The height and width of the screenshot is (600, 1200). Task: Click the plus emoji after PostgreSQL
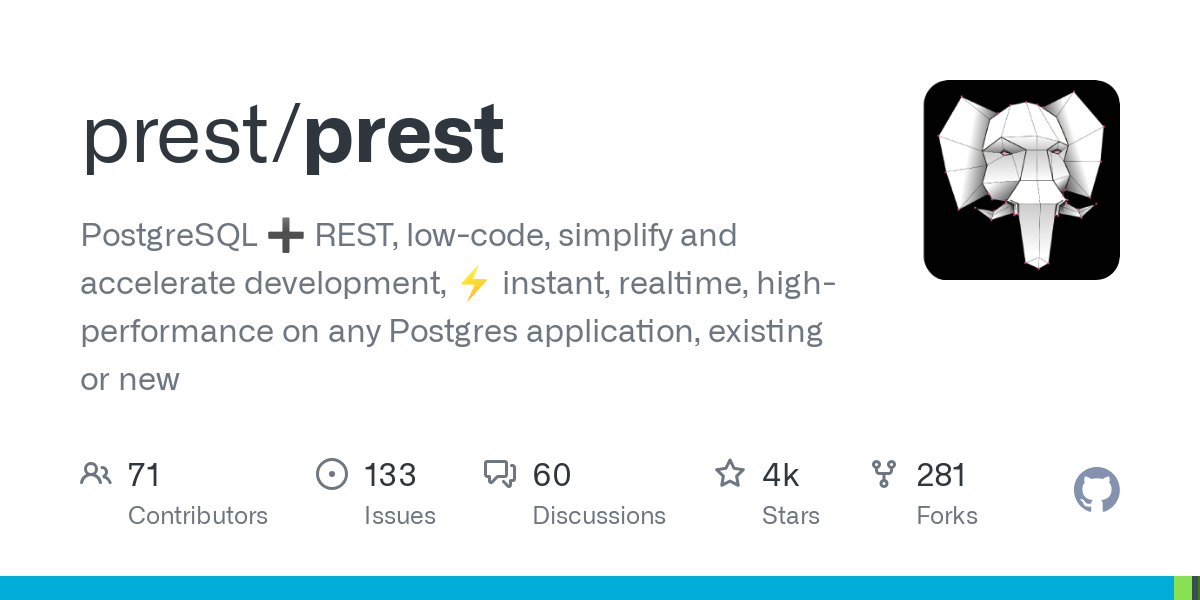(x=286, y=237)
